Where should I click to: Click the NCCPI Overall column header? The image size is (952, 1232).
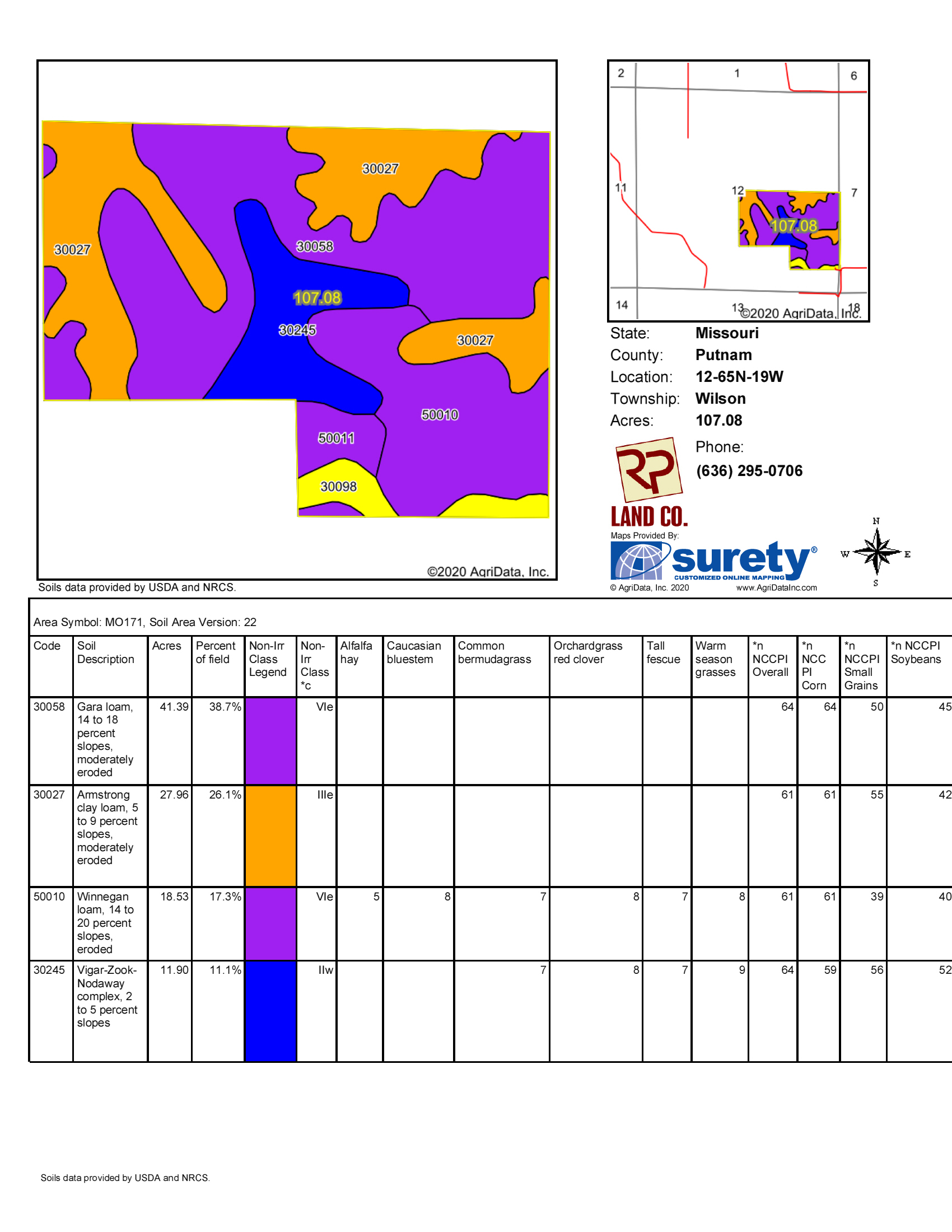(771, 659)
